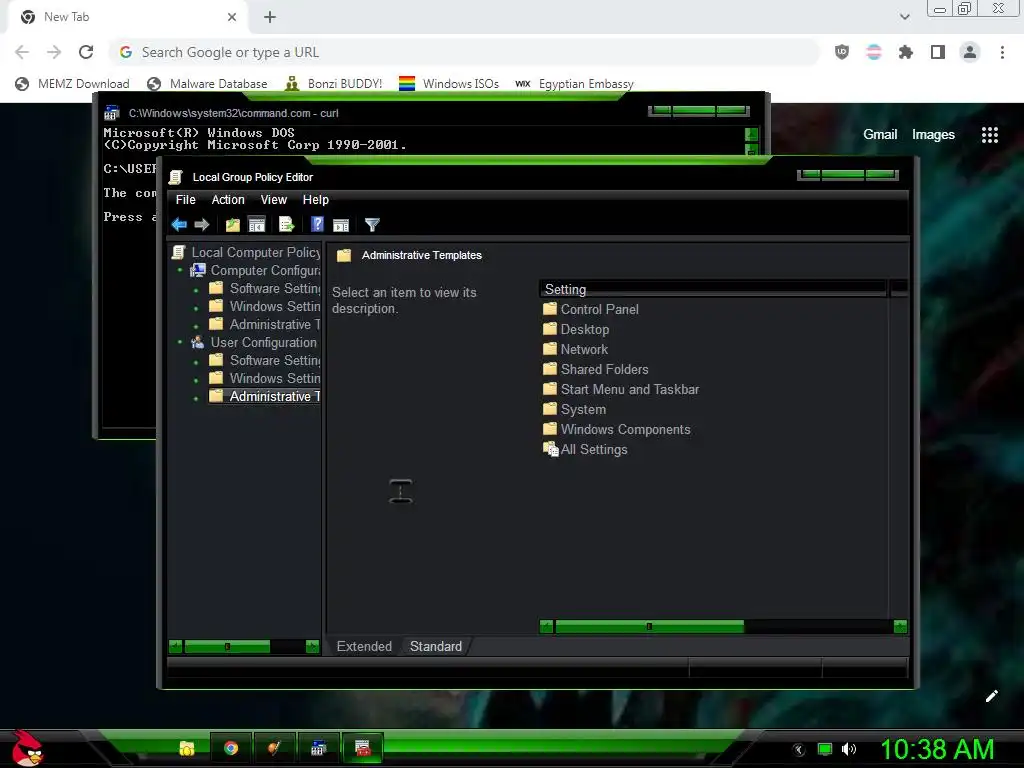Reload the Chrome page

tap(86, 52)
